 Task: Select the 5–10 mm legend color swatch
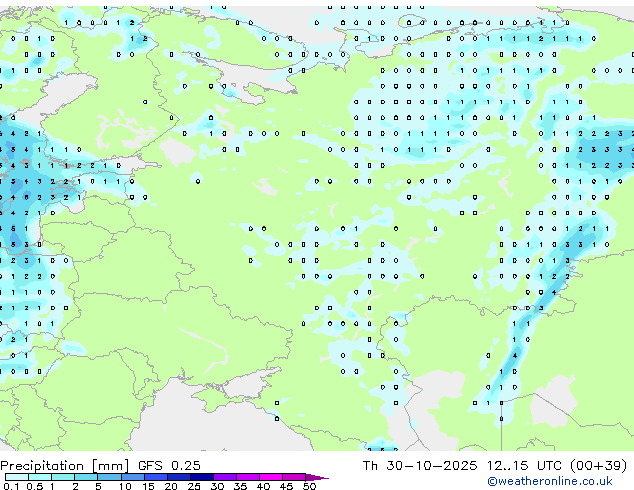click(110, 477)
